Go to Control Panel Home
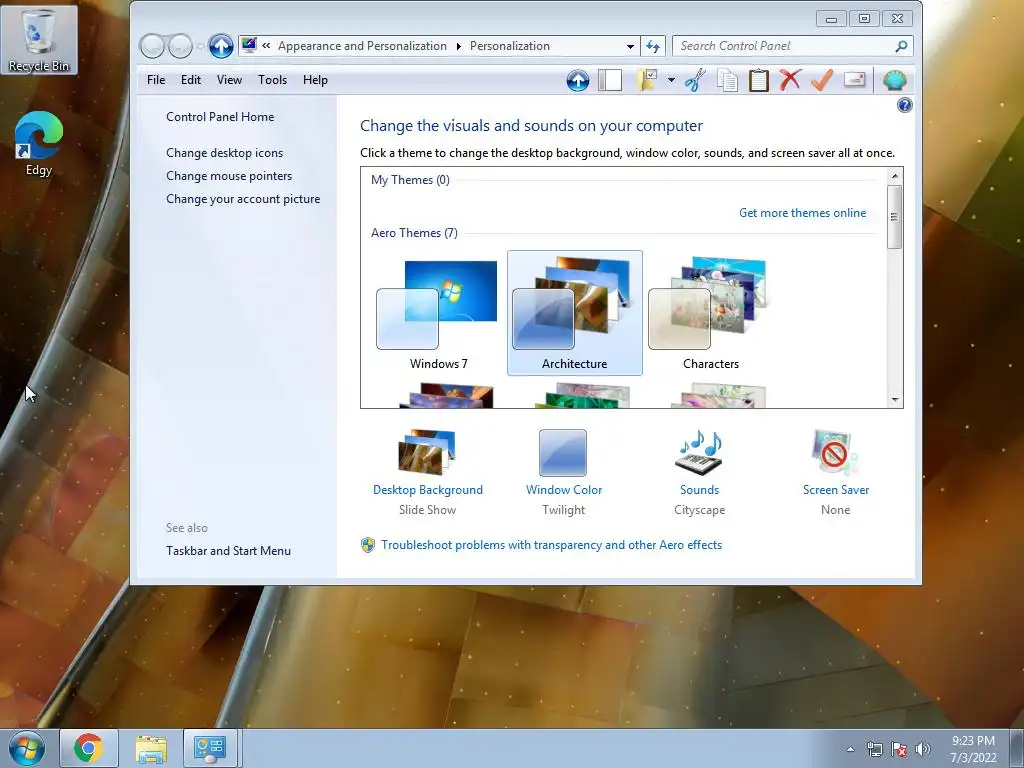Viewport: 1024px width, 768px height. pos(220,117)
